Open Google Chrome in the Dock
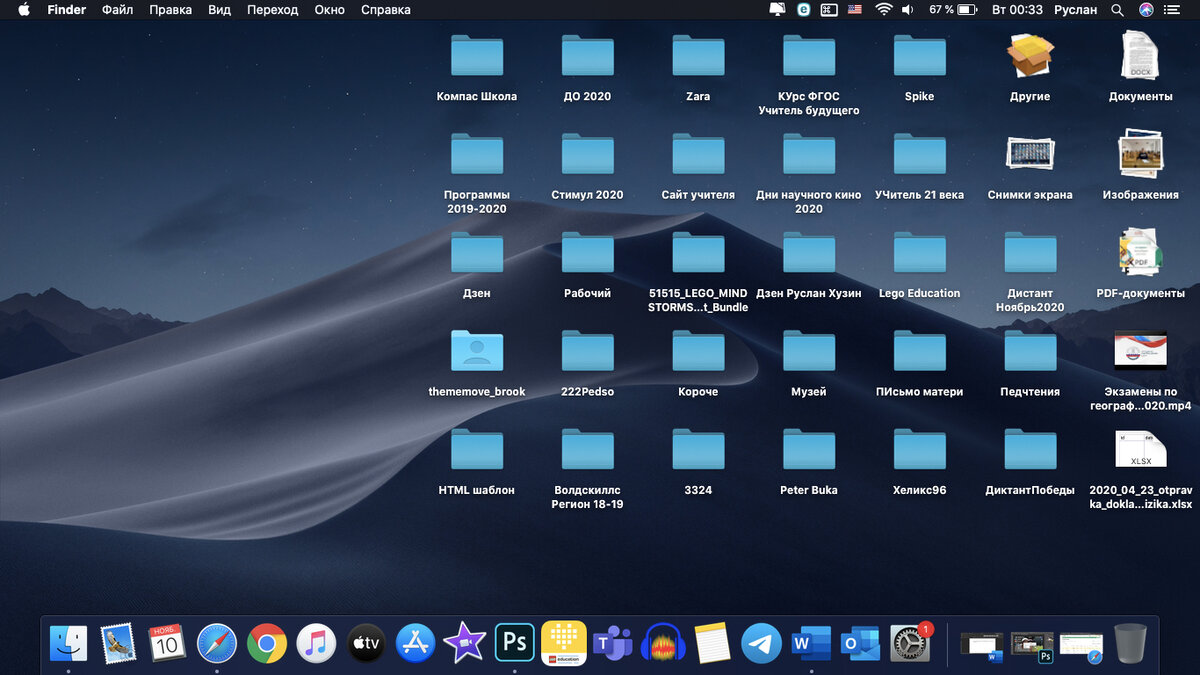Image resolution: width=1200 pixels, height=675 pixels. tap(267, 643)
